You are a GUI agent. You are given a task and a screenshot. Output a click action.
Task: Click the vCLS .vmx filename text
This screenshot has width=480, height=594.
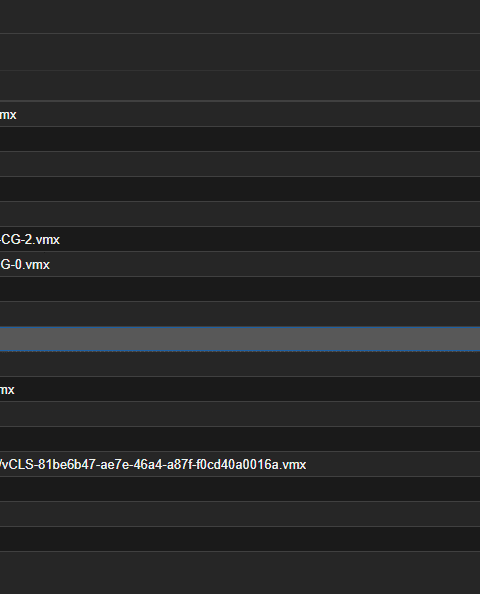153,464
